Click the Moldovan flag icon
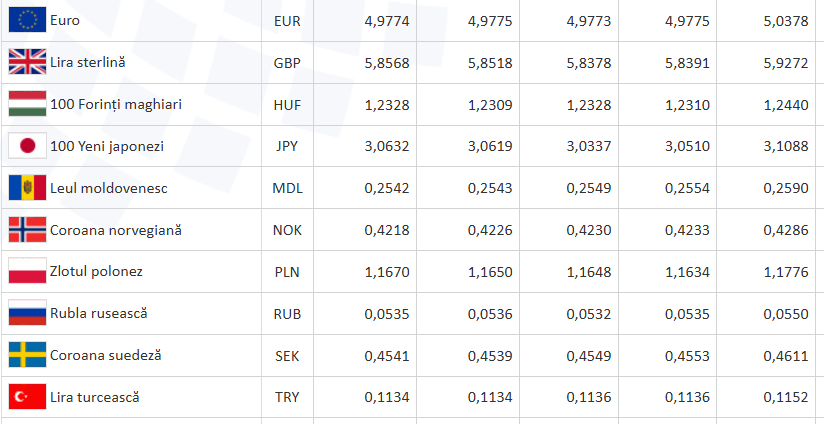 (27, 188)
